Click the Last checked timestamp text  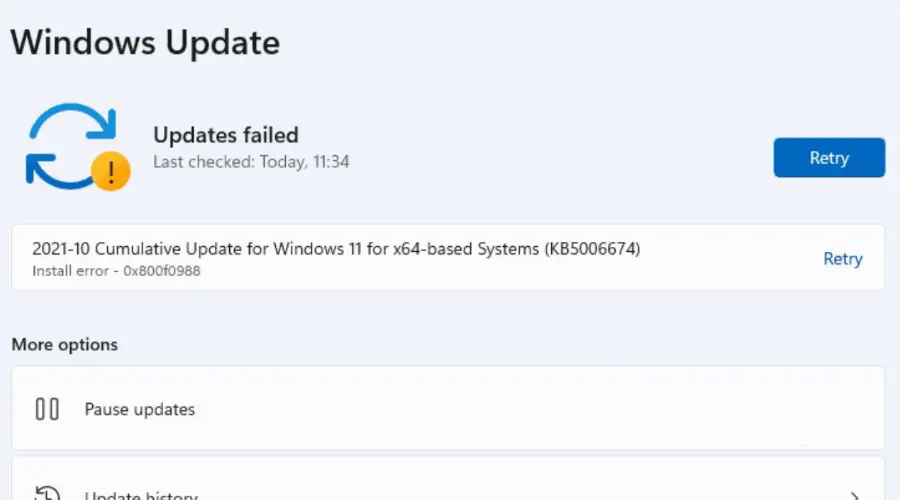click(251, 161)
